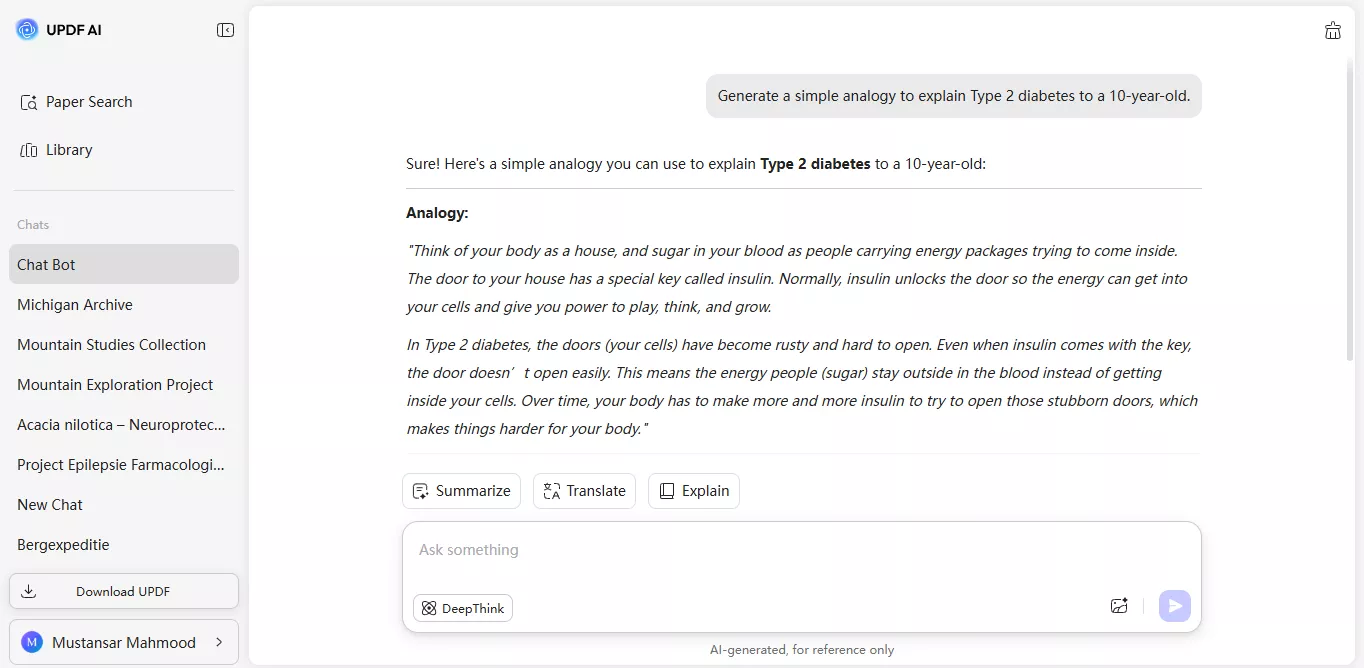Start a New Chat
Image resolution: width=1364 pixels, height=668 pixels.
(x=49, y=504)
